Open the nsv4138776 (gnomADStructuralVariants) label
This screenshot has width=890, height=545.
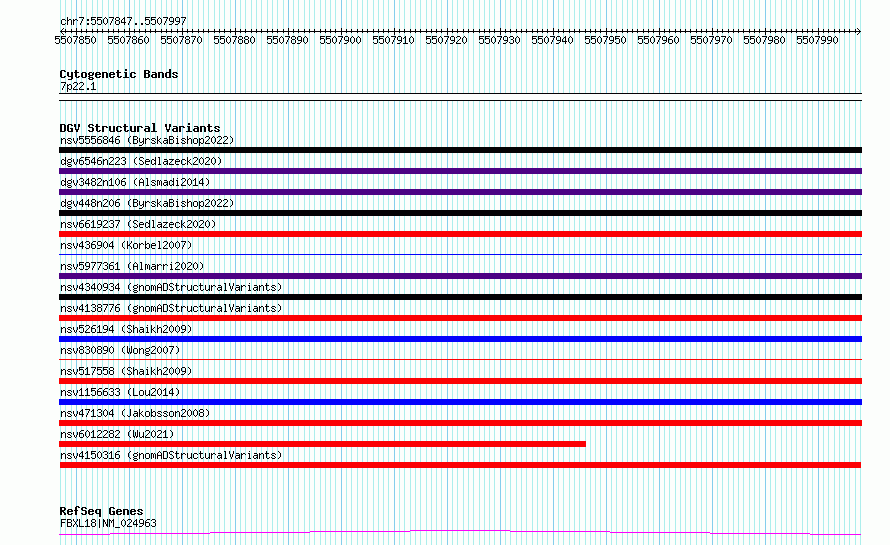[171, 308]
